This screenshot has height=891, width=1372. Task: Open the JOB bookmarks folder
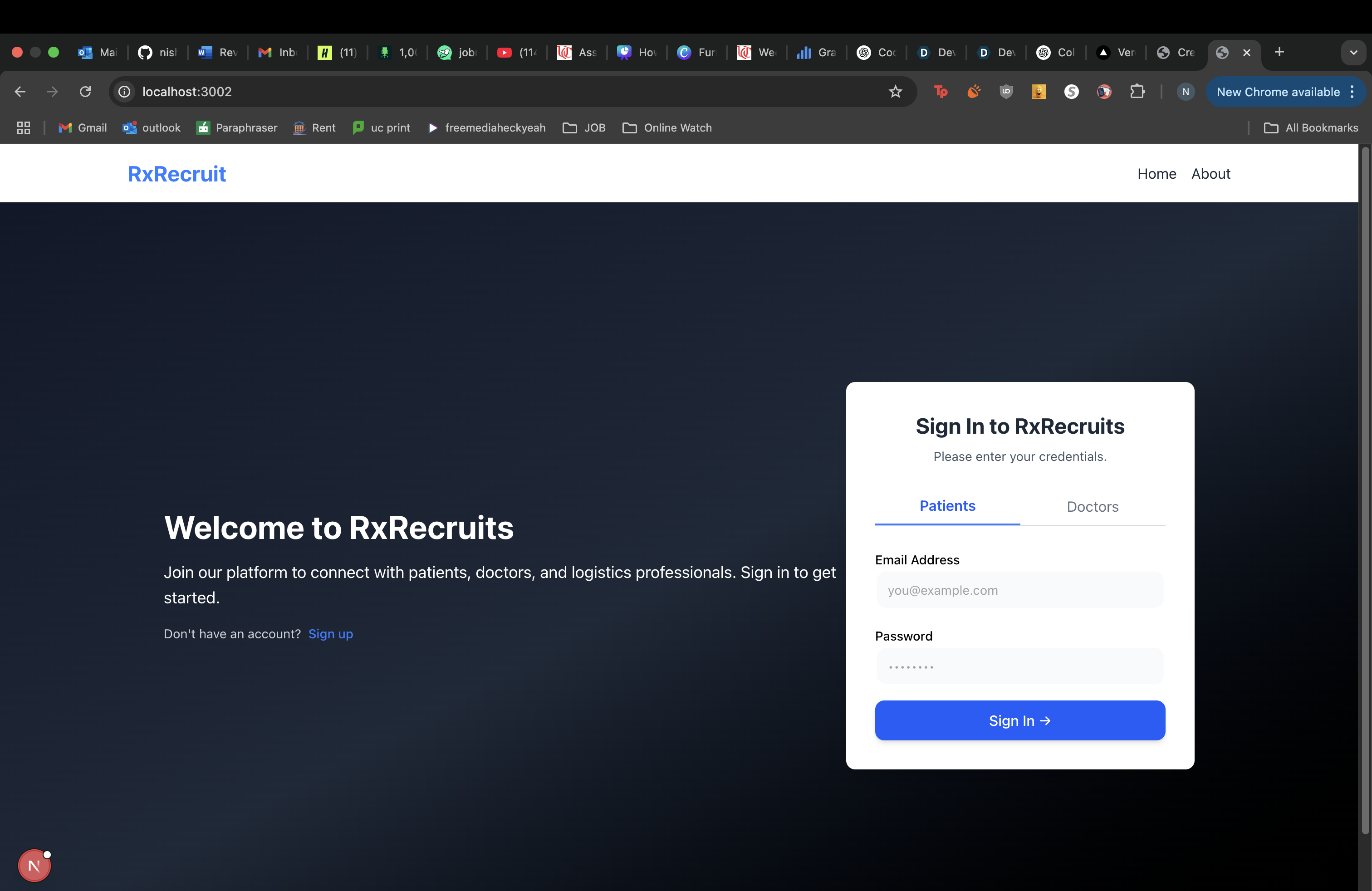(584, 128)
